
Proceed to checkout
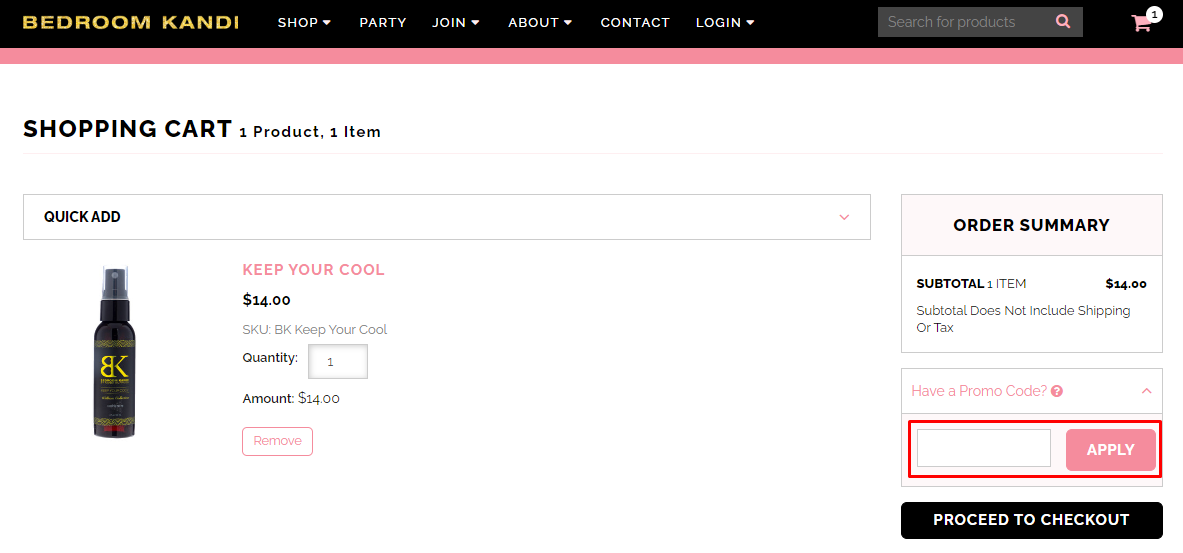pos(1031,520)
